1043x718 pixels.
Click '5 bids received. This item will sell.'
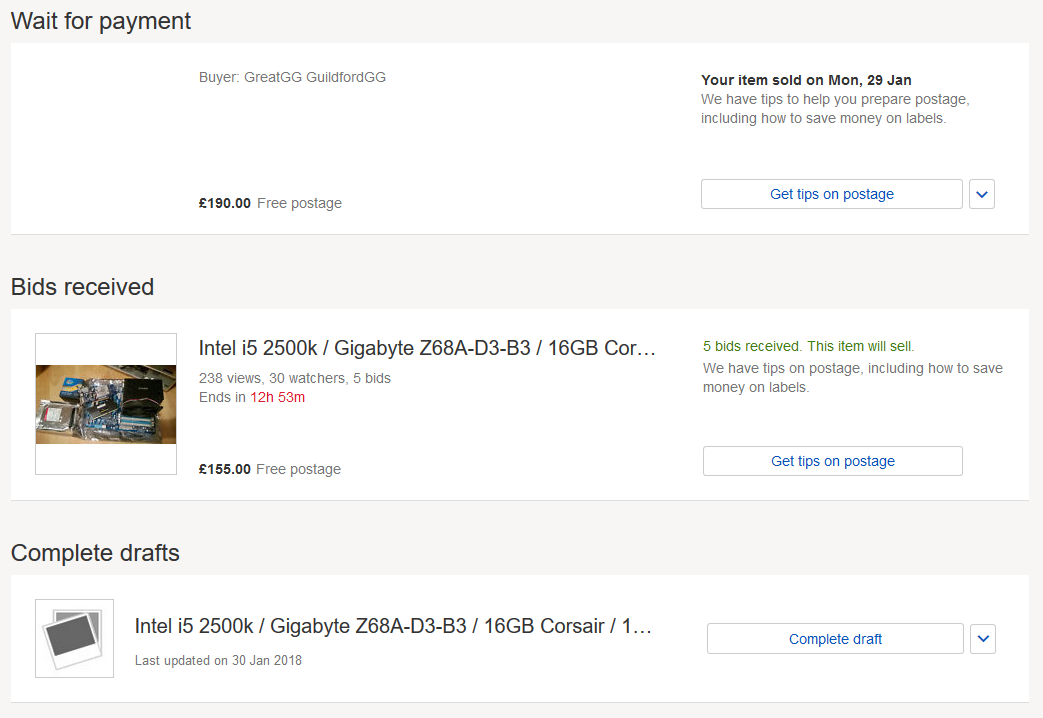coord(809,346)
